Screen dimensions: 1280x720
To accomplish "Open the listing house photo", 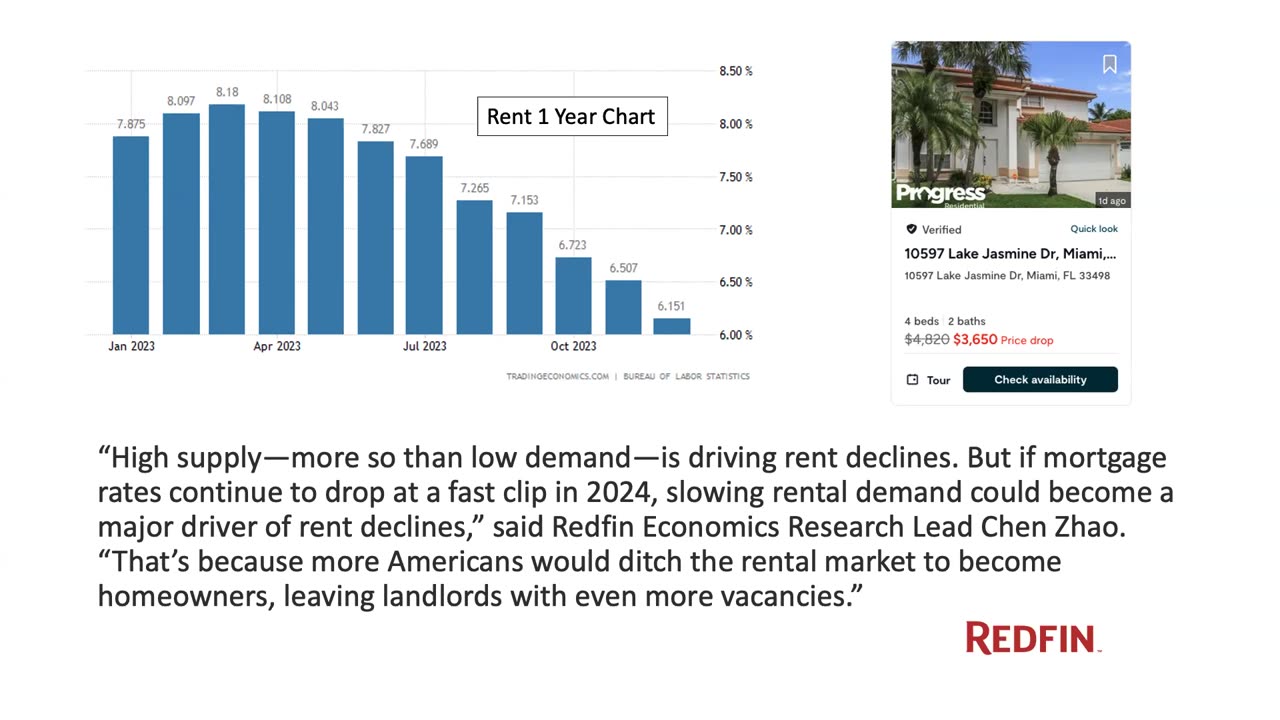I will click(1011, 125).
